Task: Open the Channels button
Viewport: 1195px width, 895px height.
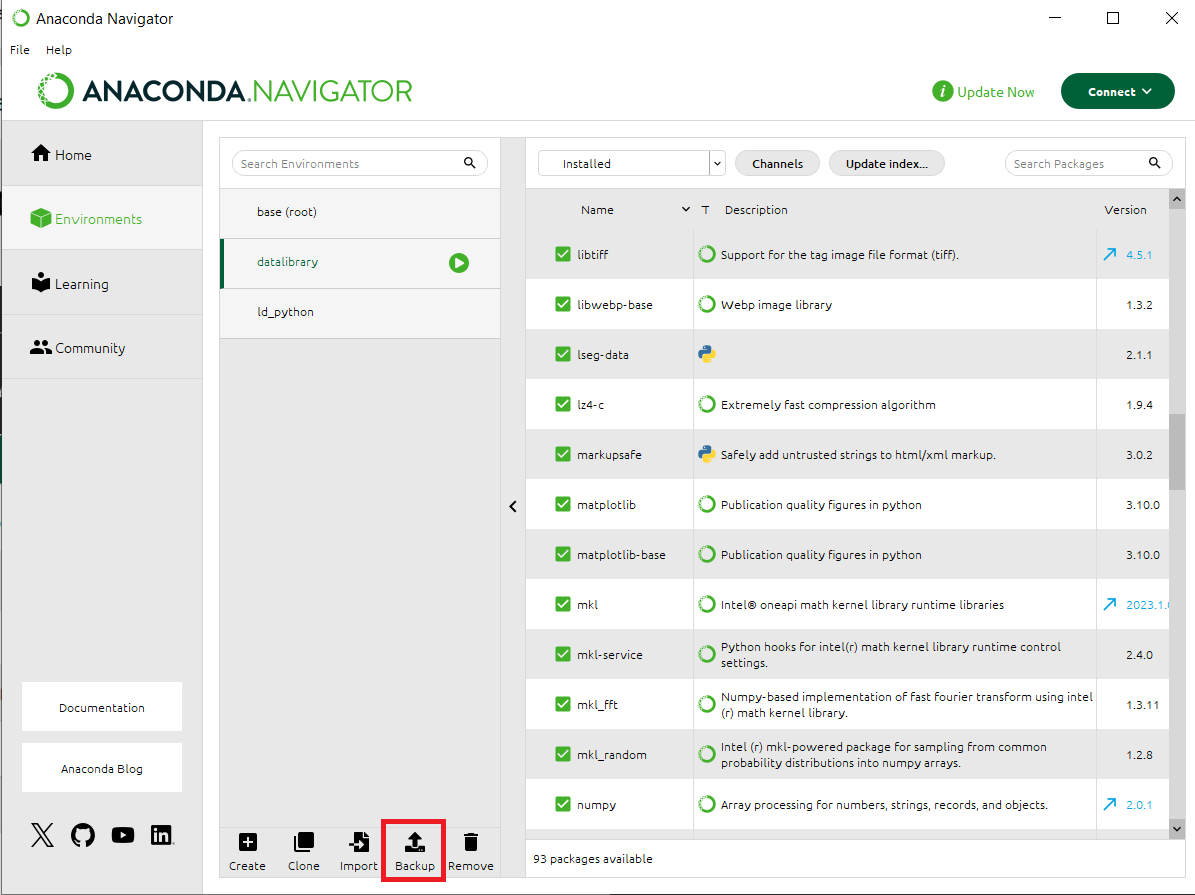Action: (x=777, y=162)
